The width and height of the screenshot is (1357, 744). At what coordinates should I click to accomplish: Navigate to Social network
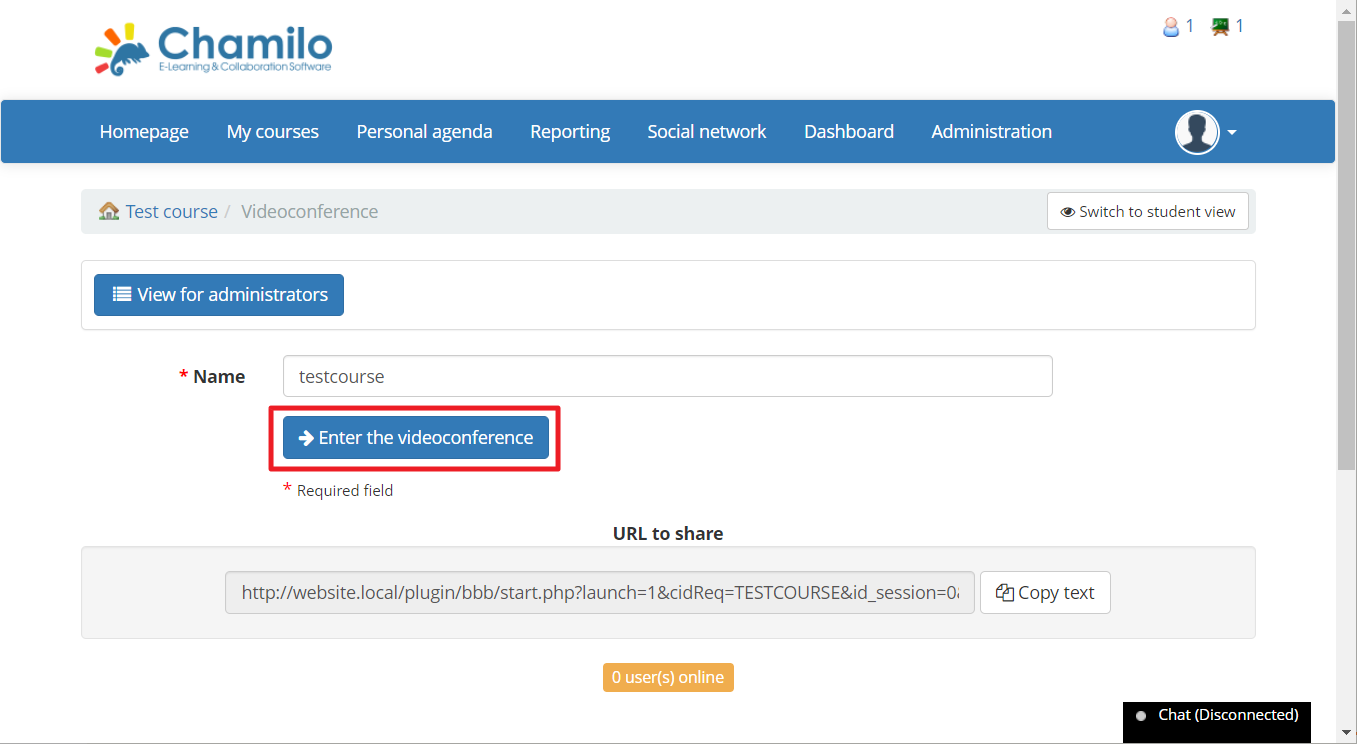click(706, 132)
